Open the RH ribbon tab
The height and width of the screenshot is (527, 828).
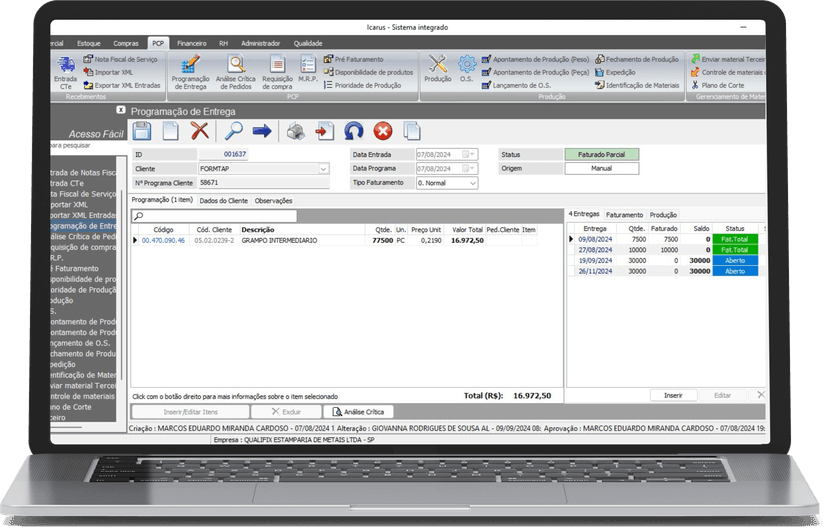coord(223,43)
